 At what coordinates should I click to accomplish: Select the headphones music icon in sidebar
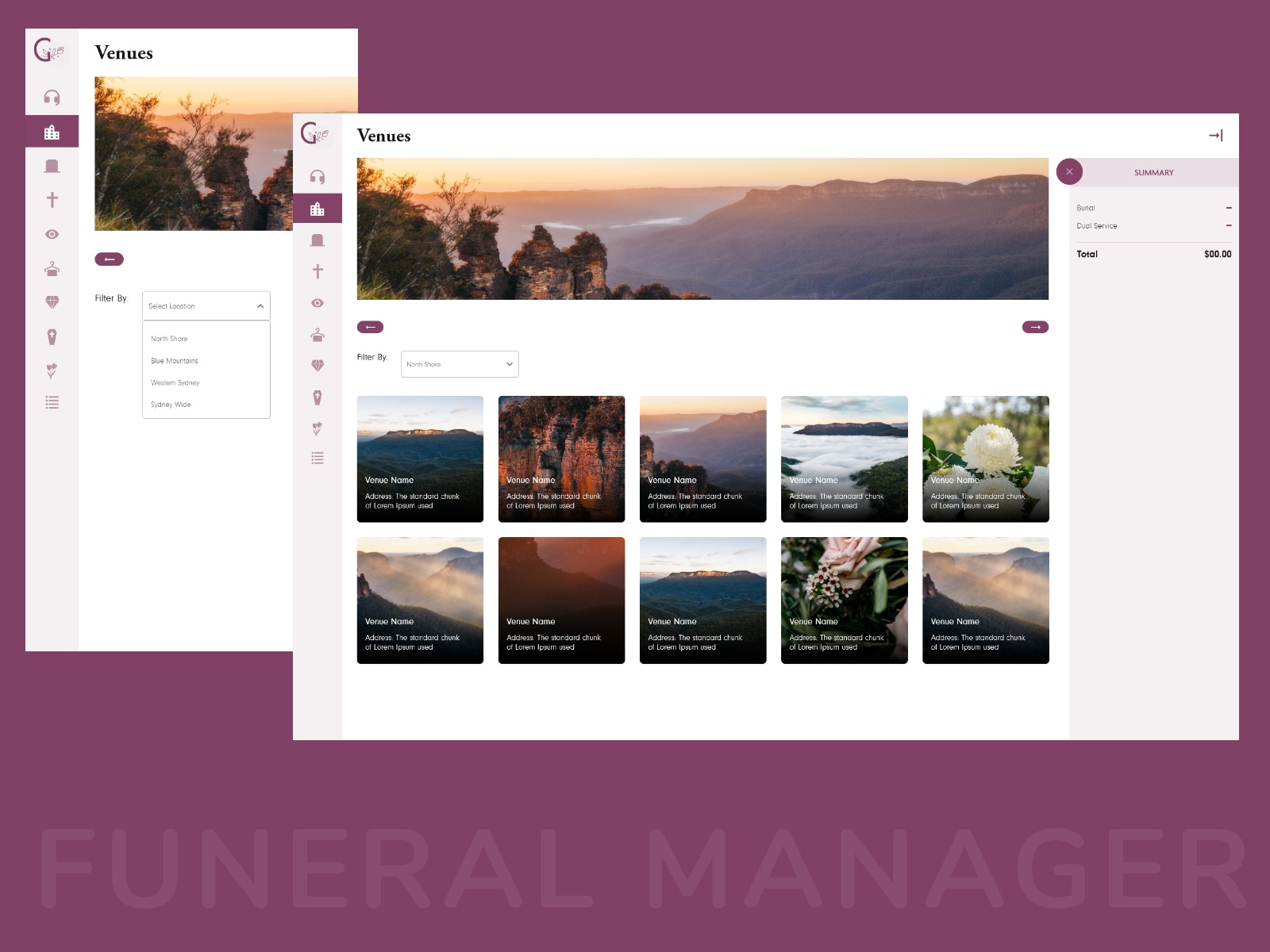(317, 175)
